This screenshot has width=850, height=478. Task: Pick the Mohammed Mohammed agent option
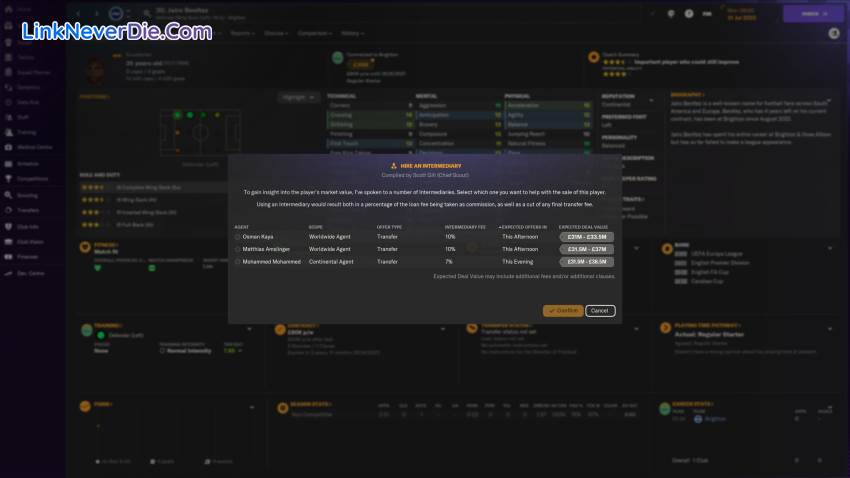238,261
